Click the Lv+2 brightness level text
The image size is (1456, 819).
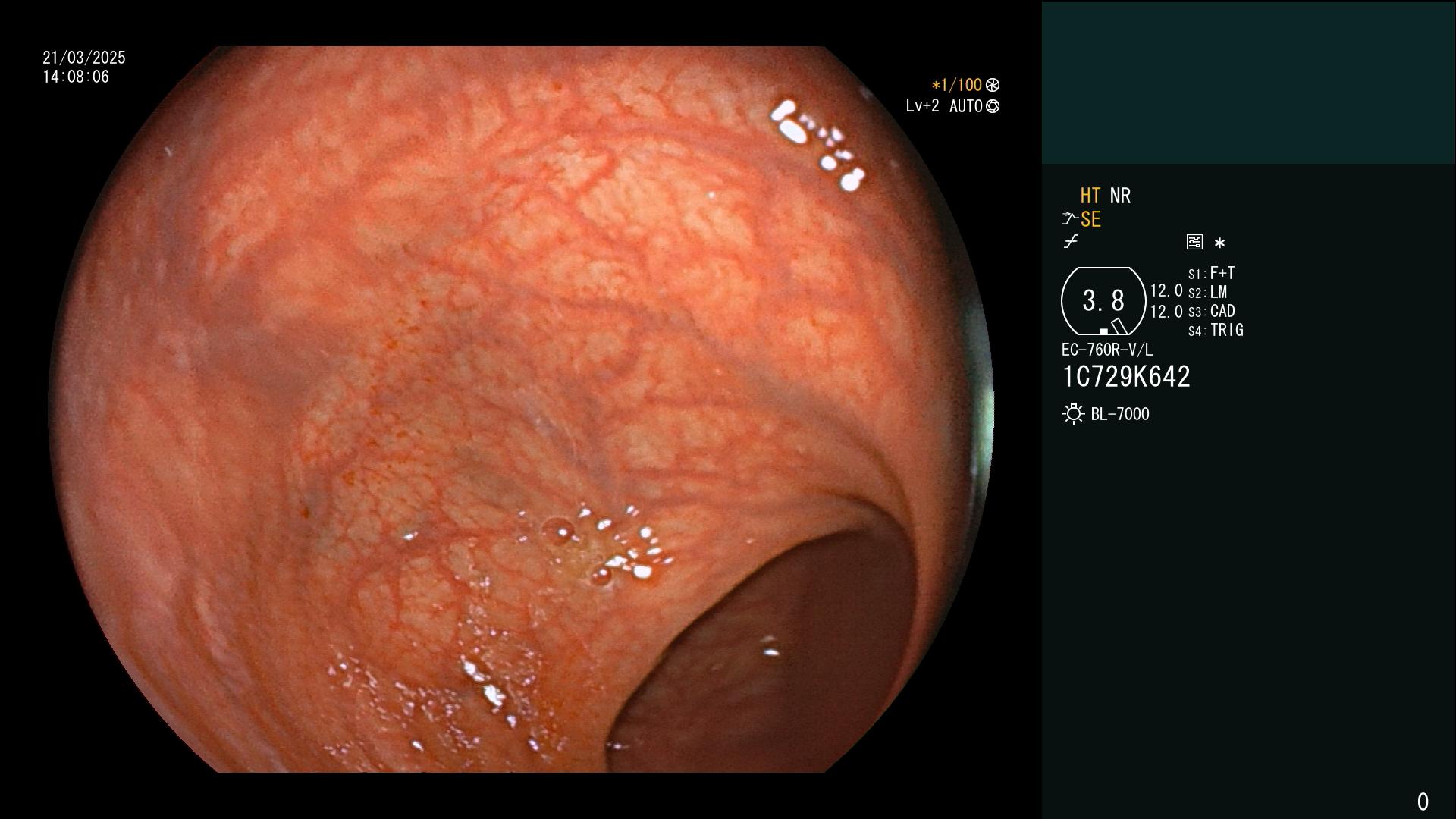(922, 106)
